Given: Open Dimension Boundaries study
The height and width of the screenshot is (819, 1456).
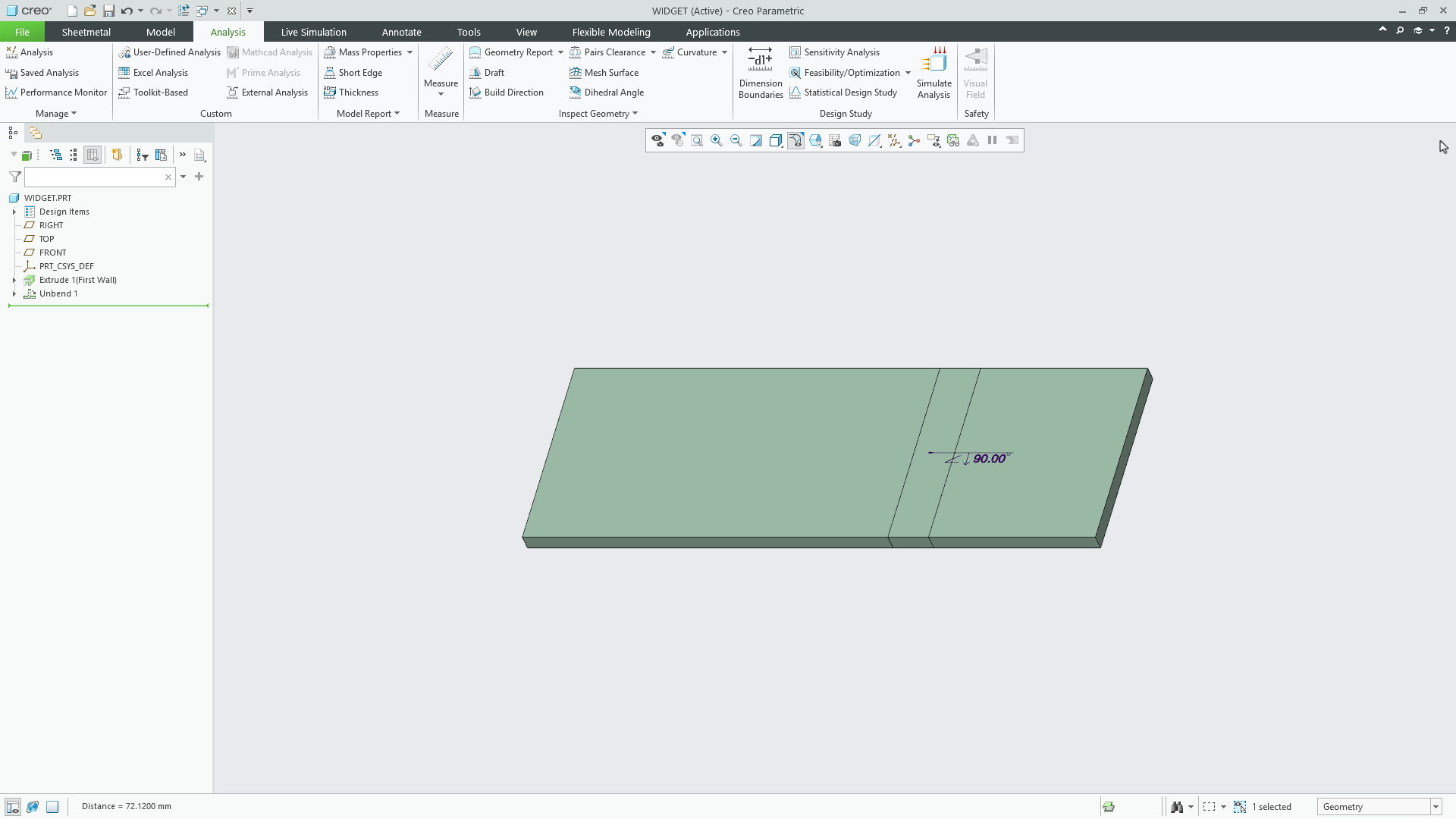Looking at the screenshot, I should (761, 73).
